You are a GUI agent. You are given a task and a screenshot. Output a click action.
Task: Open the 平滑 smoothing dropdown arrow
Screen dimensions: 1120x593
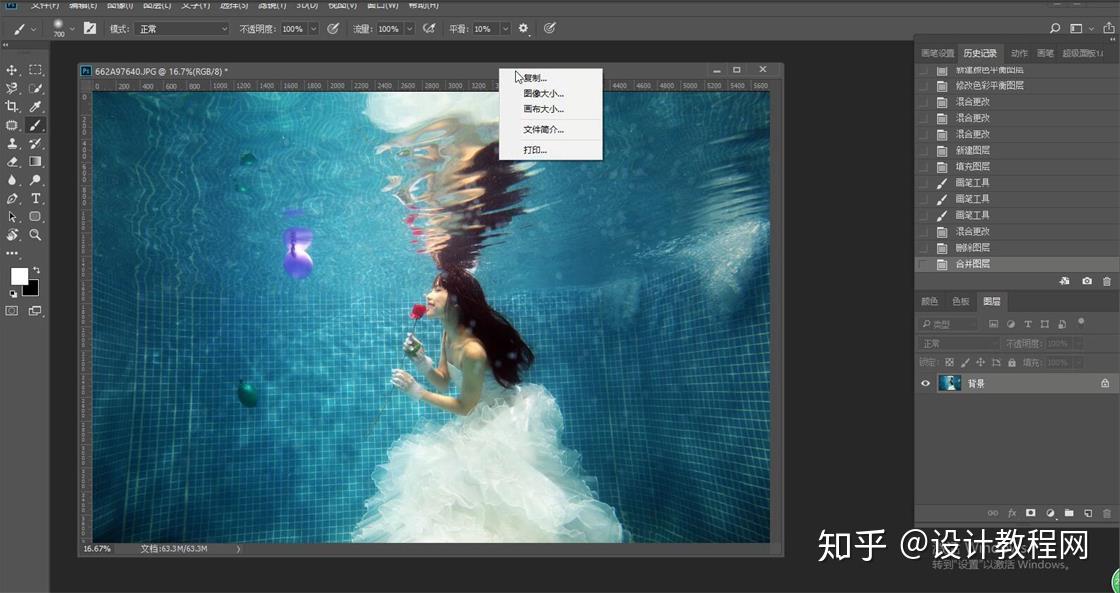505,29
